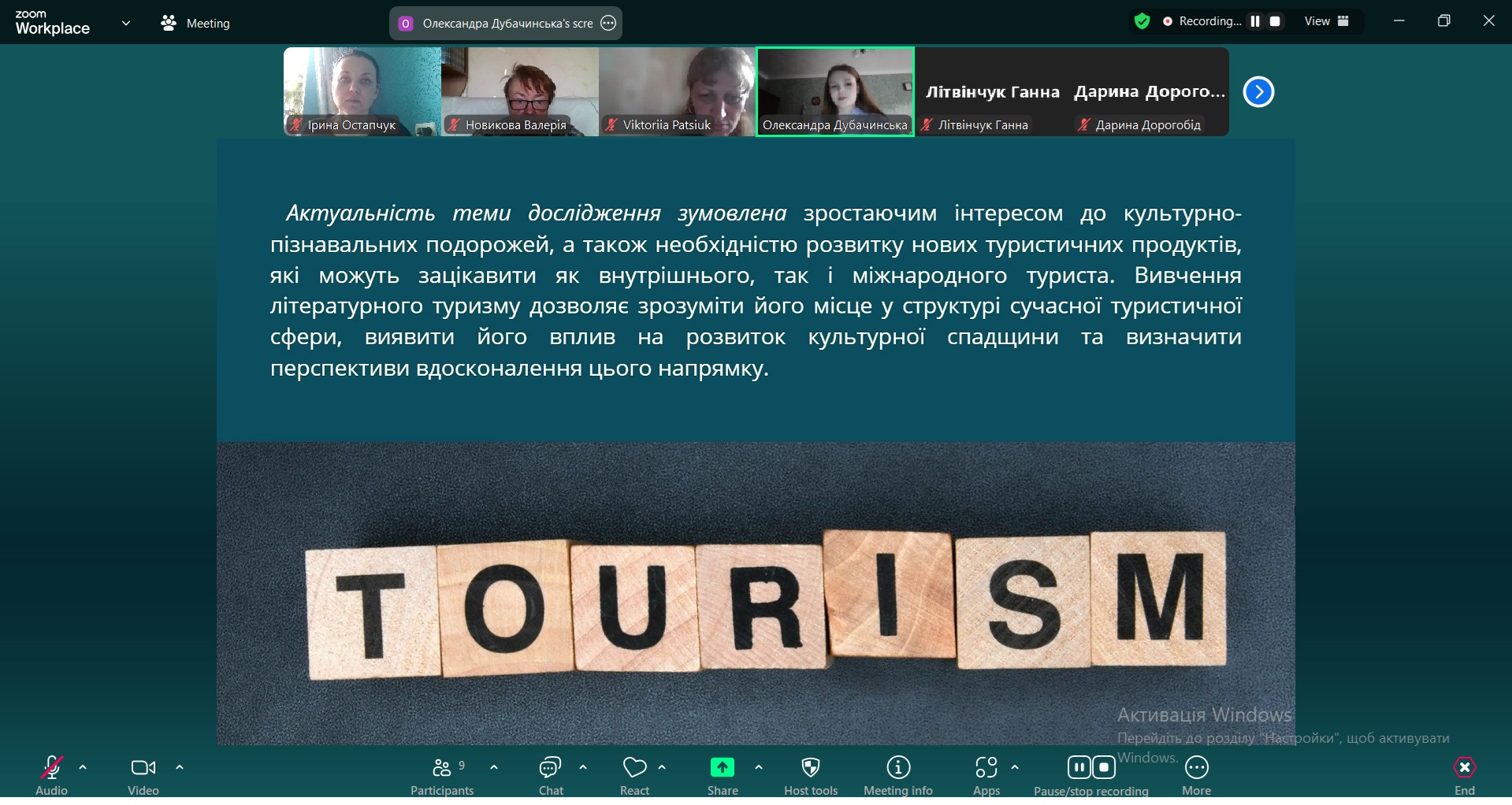The height and width of the screenshot is (805, 1512).
Task: Select Олександра Дубачинська video thumbnail
Action: click(x=835, y=91)
